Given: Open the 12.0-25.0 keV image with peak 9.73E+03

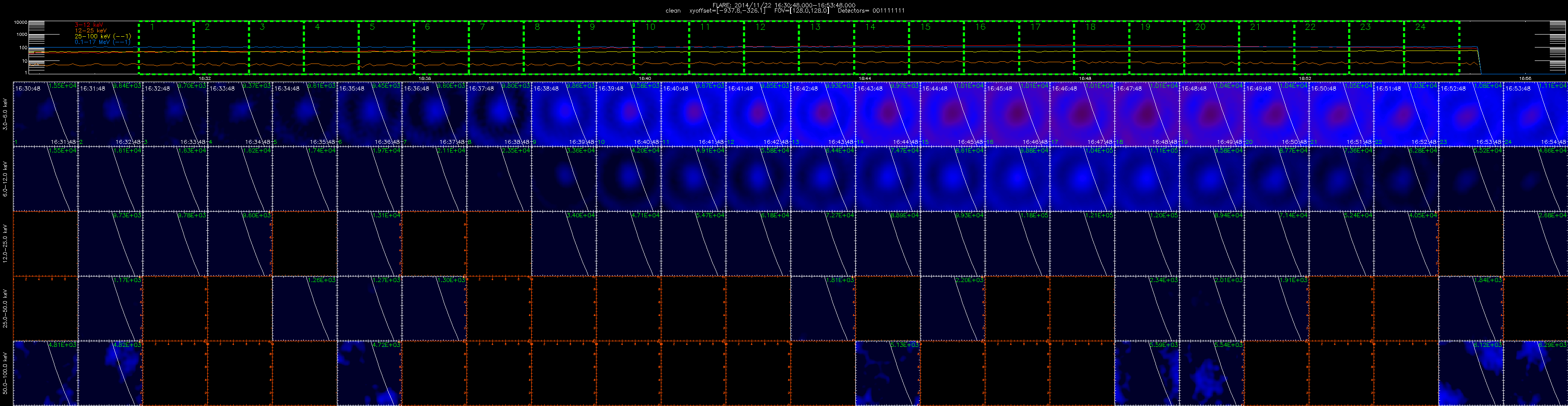Looking at the screenshot, I should click(x=110, y=244).
